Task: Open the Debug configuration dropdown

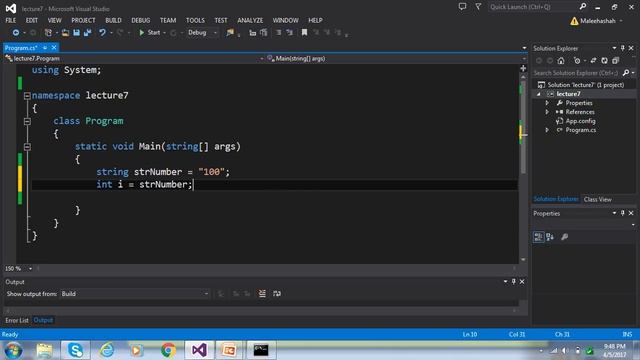Action: [202, 33]
